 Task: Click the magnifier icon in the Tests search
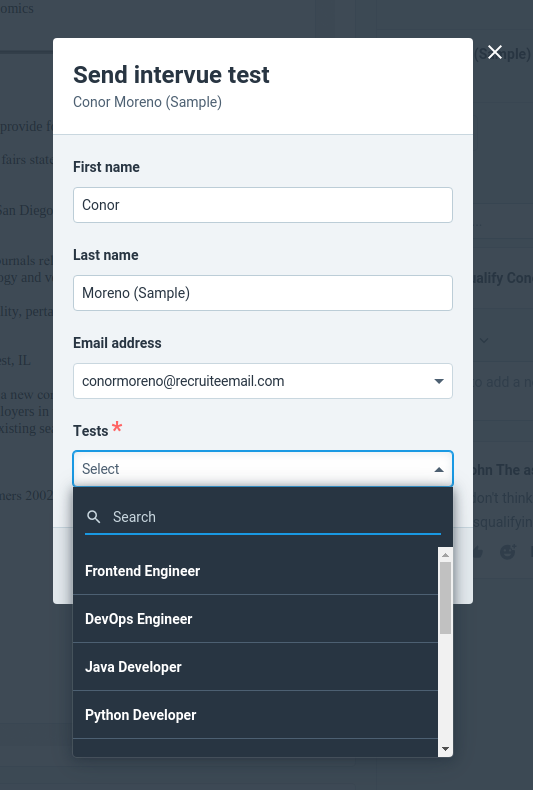click(94, 516)
